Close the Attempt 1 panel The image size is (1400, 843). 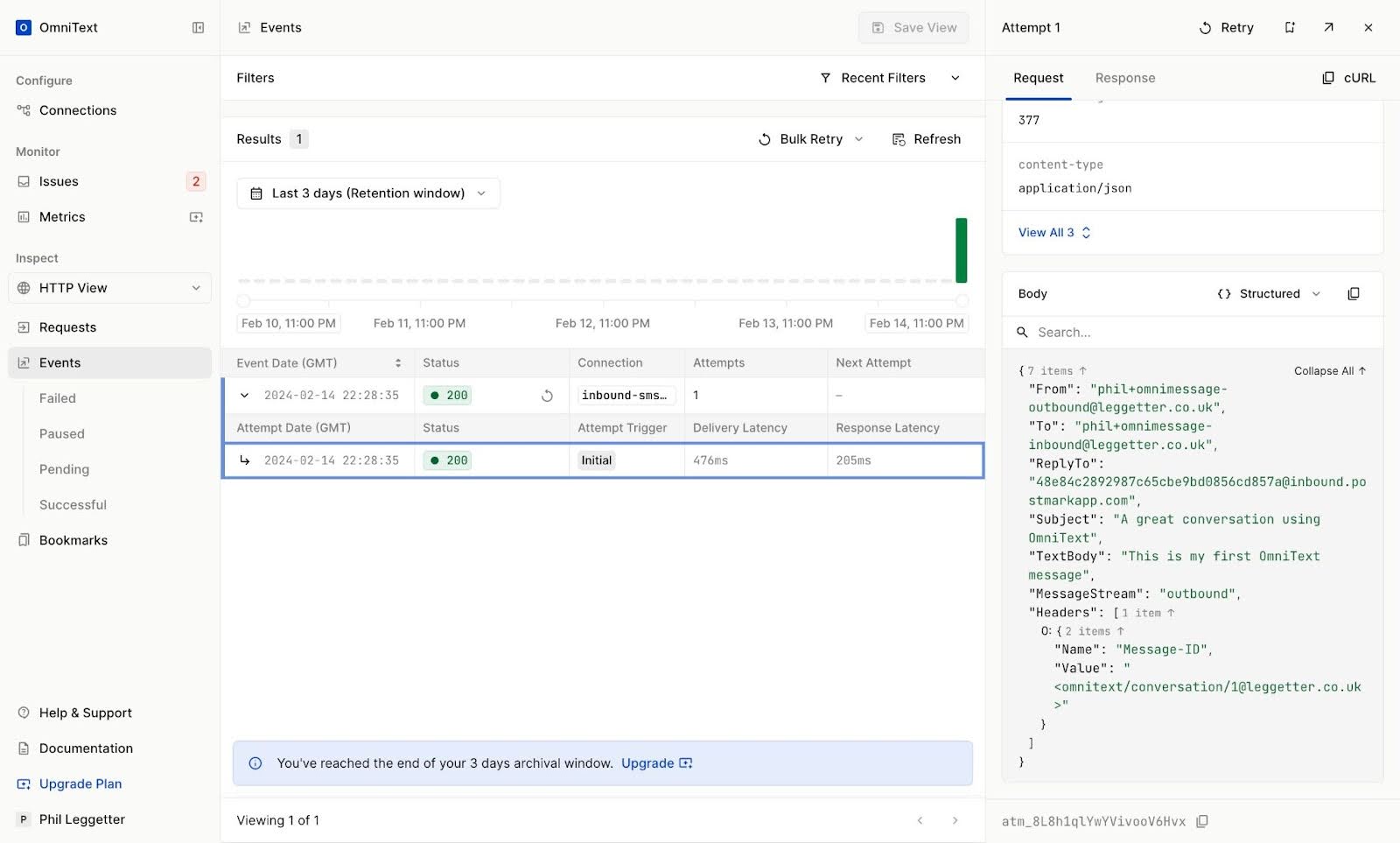[1368, 28]
